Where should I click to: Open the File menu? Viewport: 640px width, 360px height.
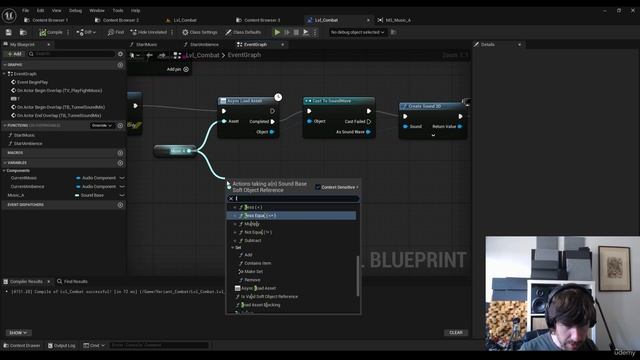25,10
